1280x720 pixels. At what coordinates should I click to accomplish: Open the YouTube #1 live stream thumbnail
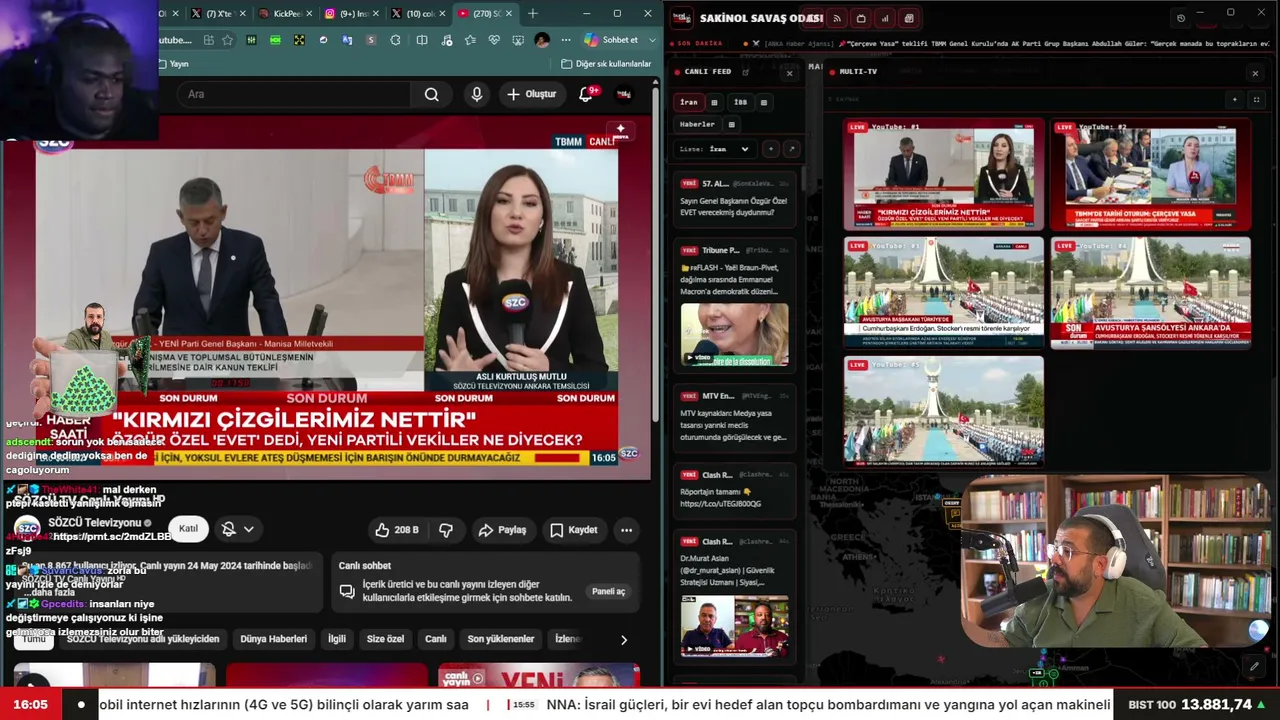pyautogui.click(x=944, y=175)
